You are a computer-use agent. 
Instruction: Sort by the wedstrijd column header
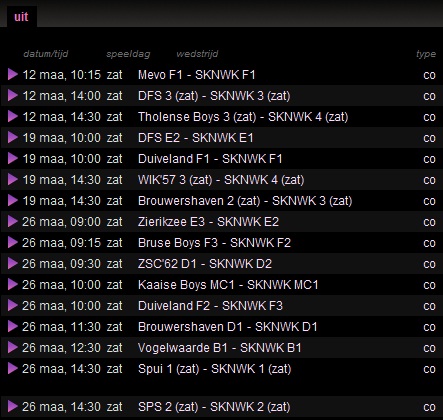pyautogui.click(x=197, y=54)
